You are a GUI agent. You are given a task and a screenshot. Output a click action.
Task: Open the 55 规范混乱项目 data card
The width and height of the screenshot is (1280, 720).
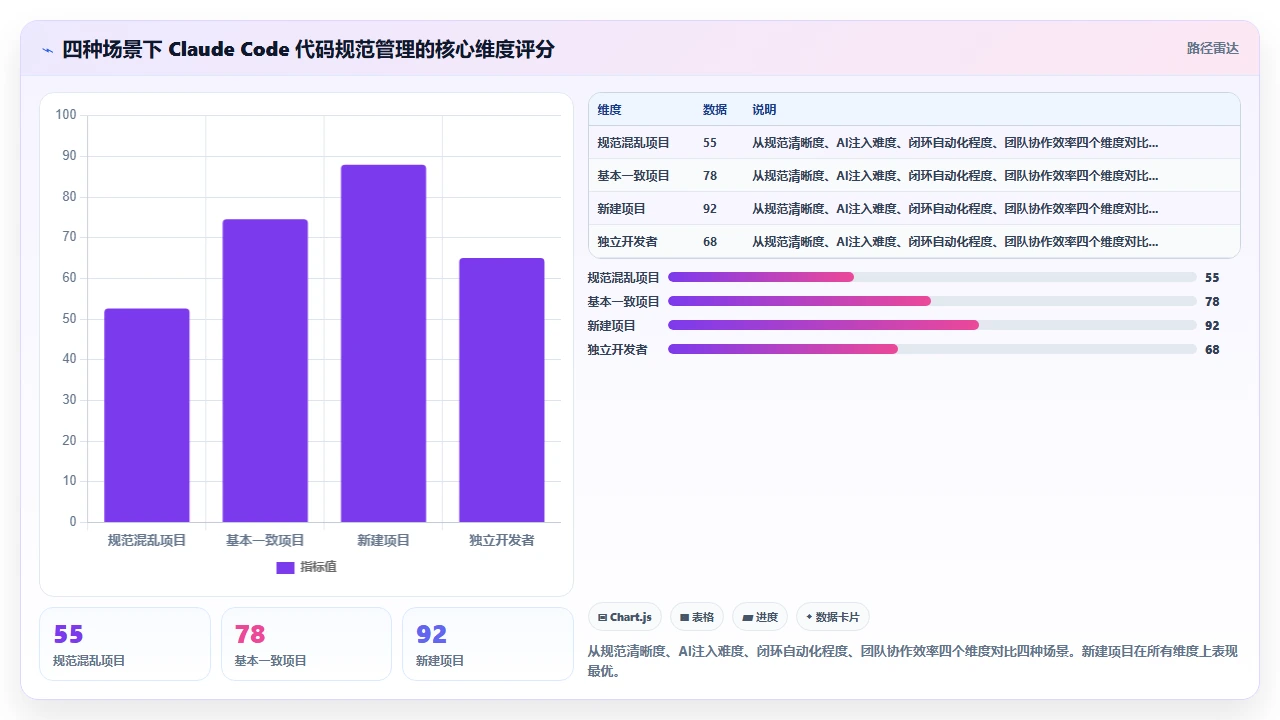(x=125, y=644)
